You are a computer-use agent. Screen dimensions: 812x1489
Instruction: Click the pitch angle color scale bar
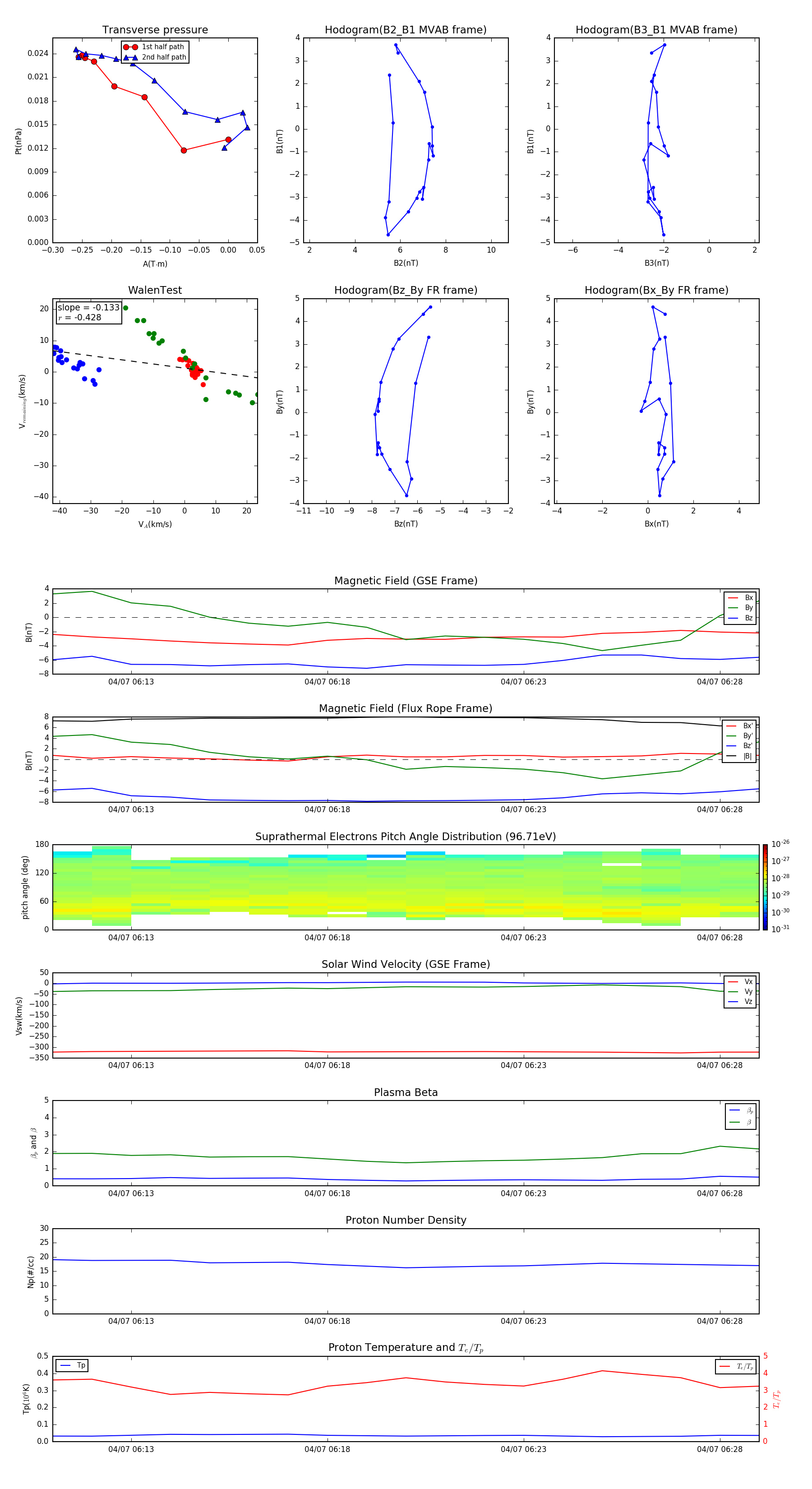click(x=765, y=887)
